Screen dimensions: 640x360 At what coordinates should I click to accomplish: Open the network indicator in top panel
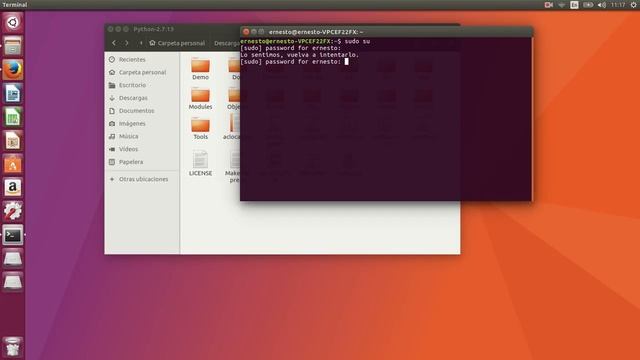[562, 5]
